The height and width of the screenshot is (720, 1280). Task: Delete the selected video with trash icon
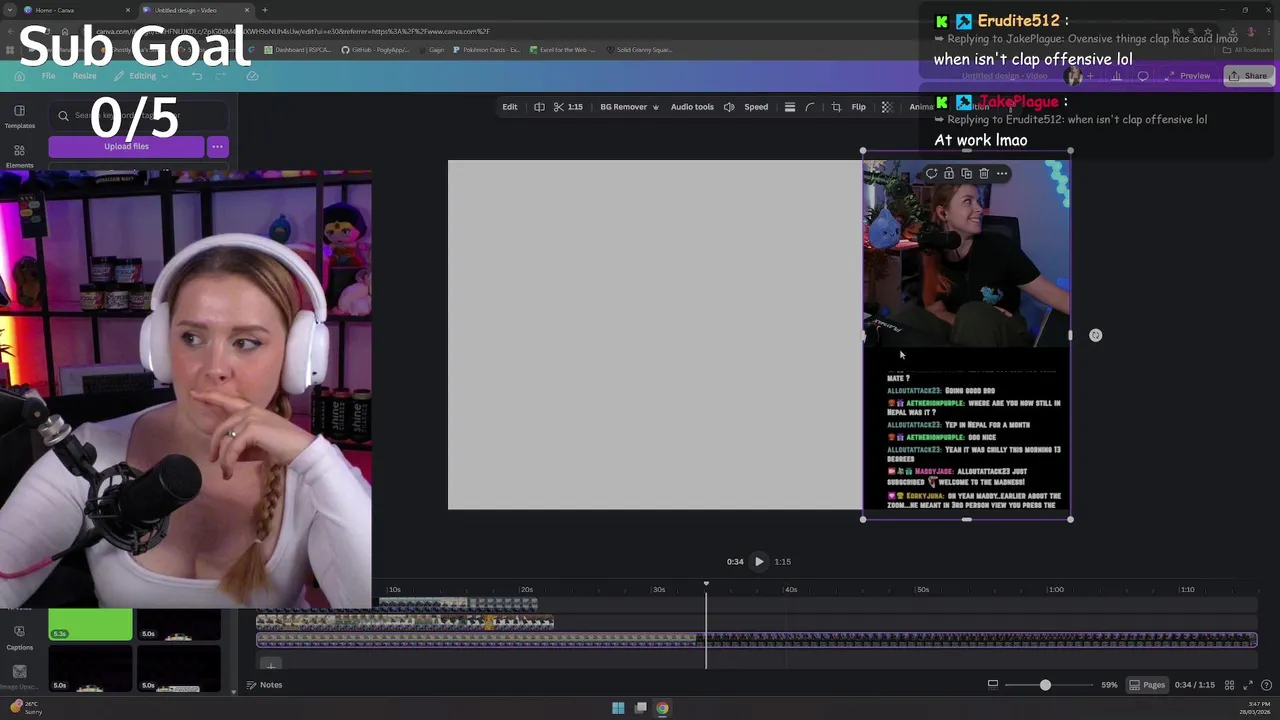click(984, 173)
